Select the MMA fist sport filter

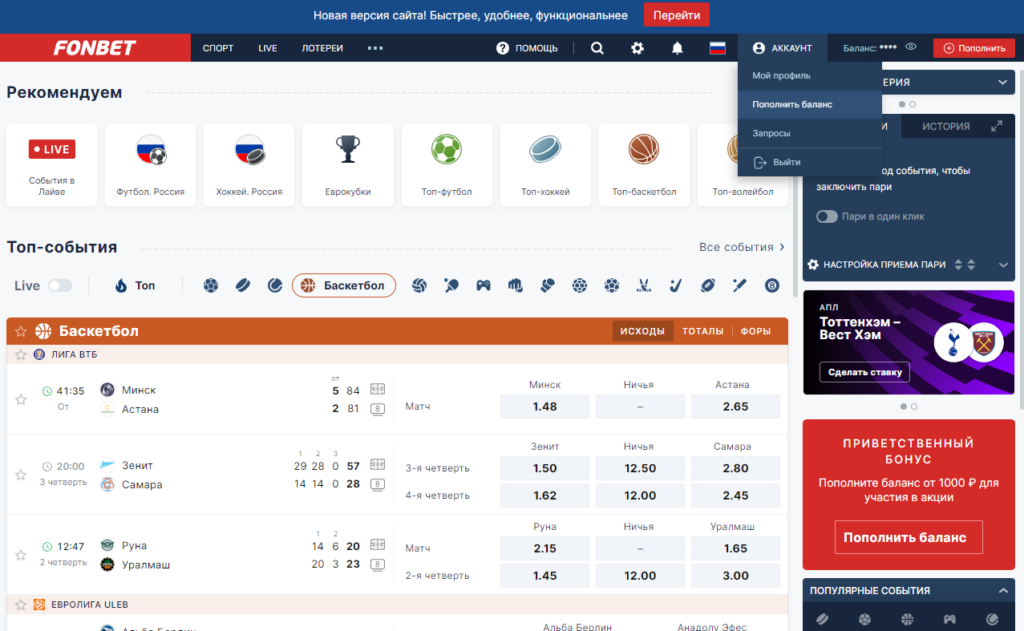pyautogui.click(x=515, y=285)
